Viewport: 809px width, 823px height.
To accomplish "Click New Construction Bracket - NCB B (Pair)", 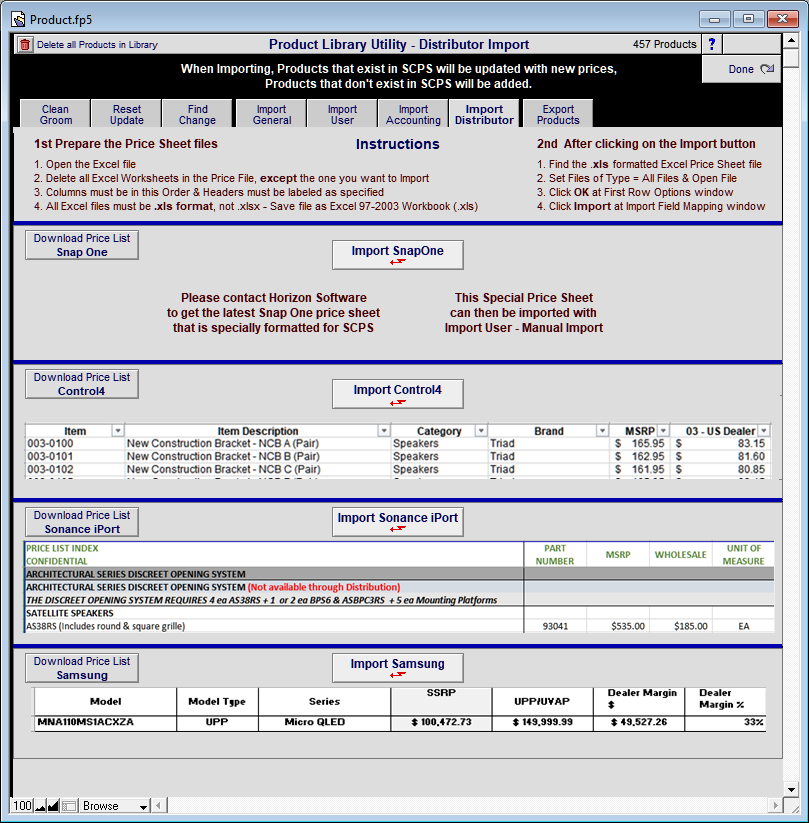I will click(x=223, y=457).
